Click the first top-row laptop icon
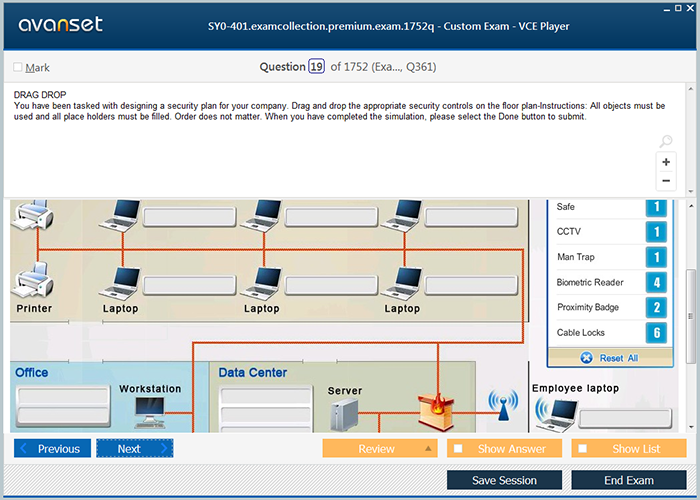700x500 pixels. coord(120,216)
